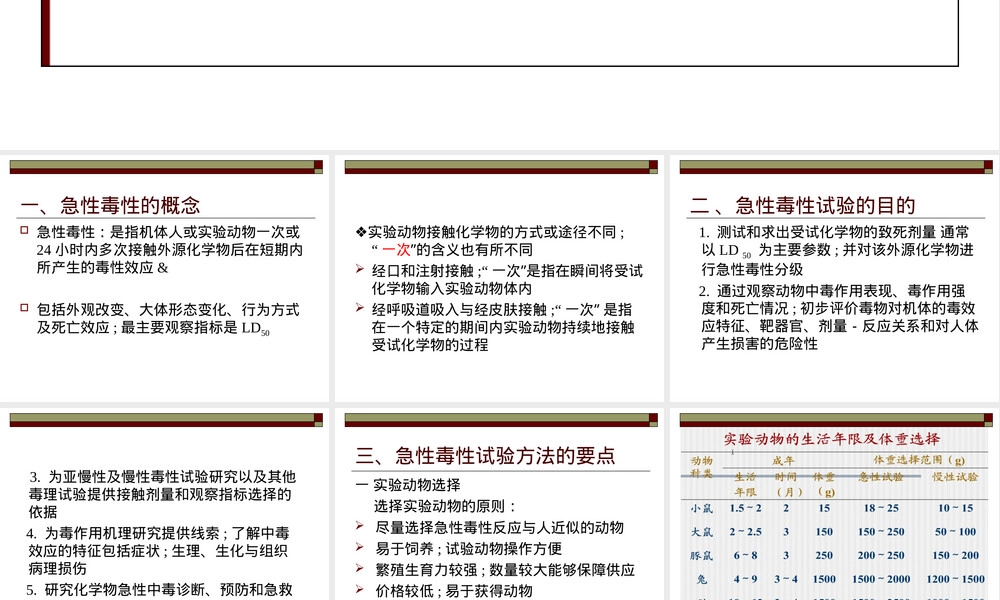Click the cell 150 ~ 250 in 大鼠 row

(881, 532)
